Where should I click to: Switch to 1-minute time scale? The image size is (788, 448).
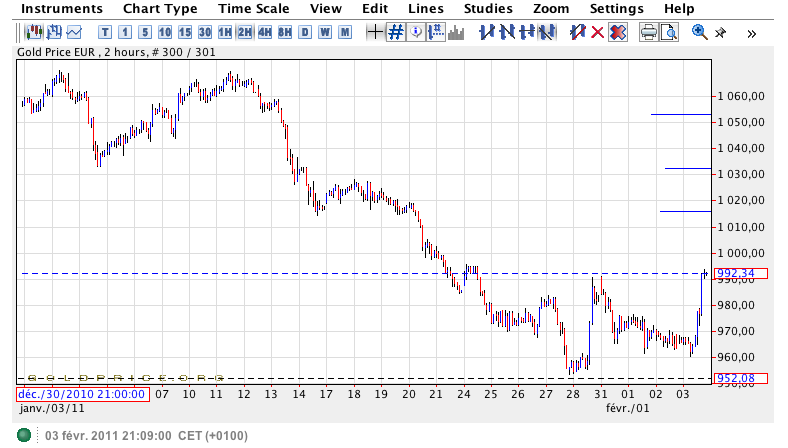point(125,33)
